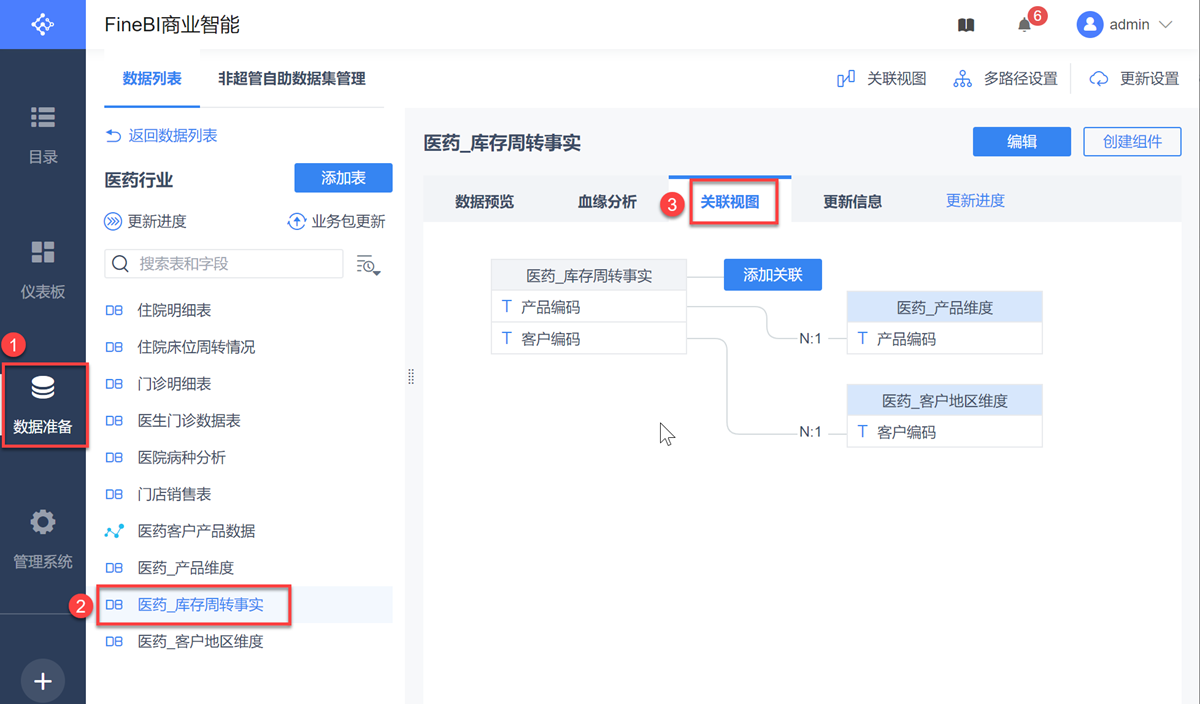Select 医药客户产品数据 table in list
The height and width of the screenshot is (704, 1200).
pyautogui.click(x=196, y=531)
